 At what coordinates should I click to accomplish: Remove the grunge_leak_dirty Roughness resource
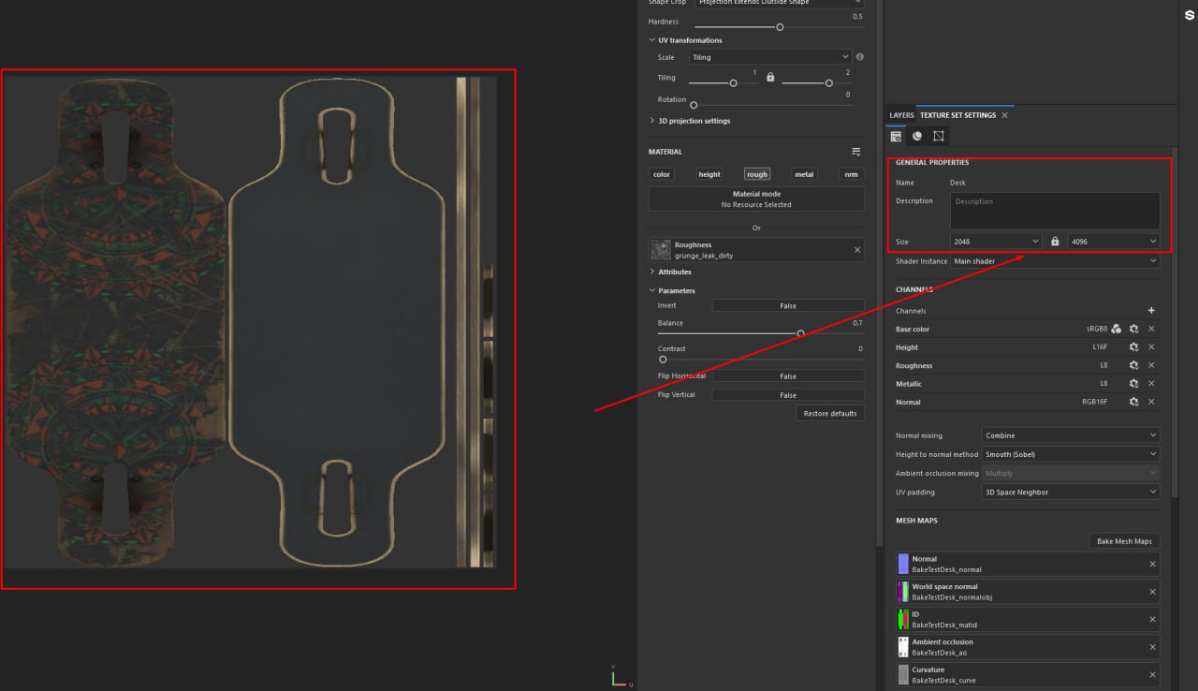pyautogui.click(x=856, y=250)
